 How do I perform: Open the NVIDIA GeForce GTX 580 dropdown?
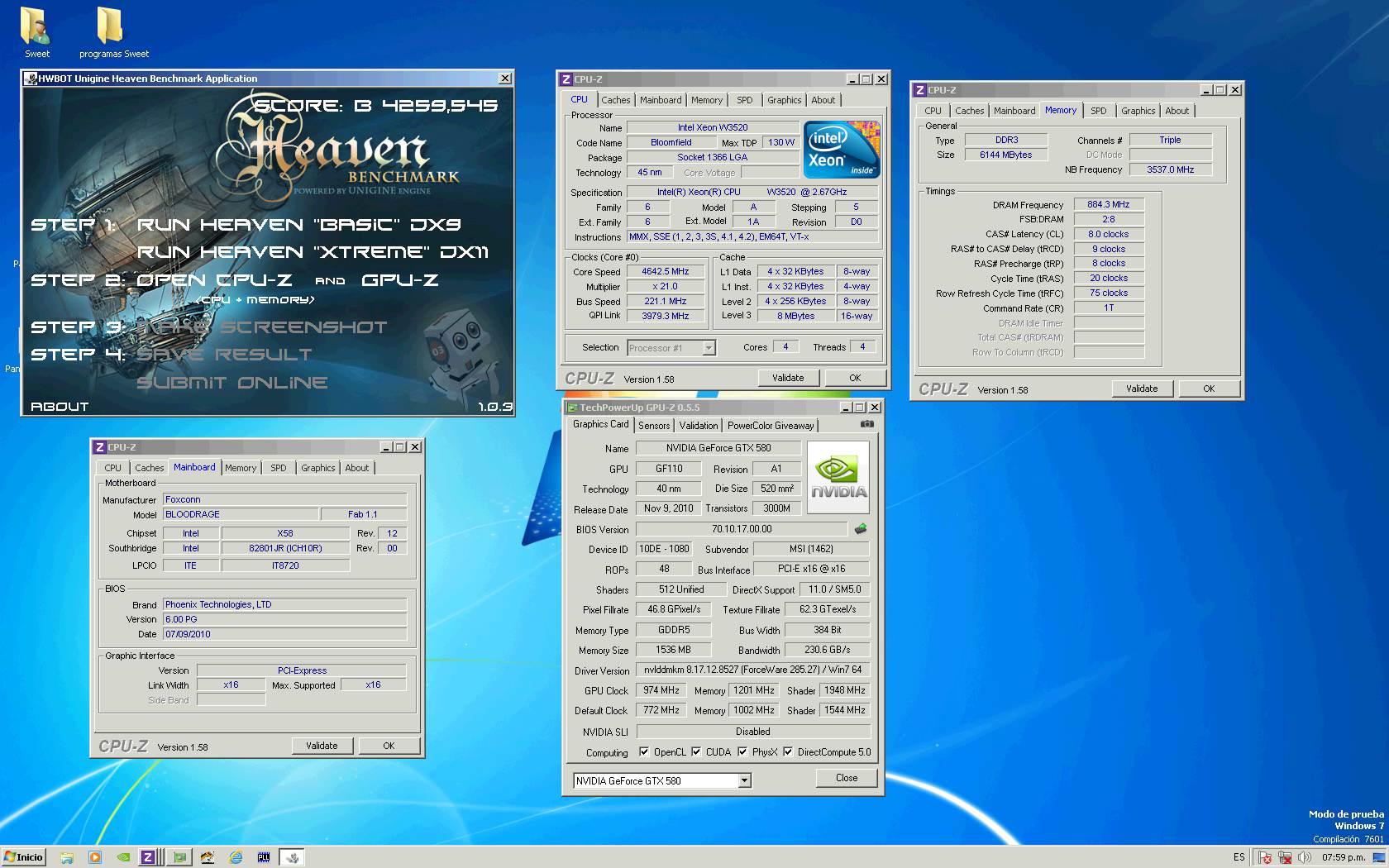click(744, 780)
